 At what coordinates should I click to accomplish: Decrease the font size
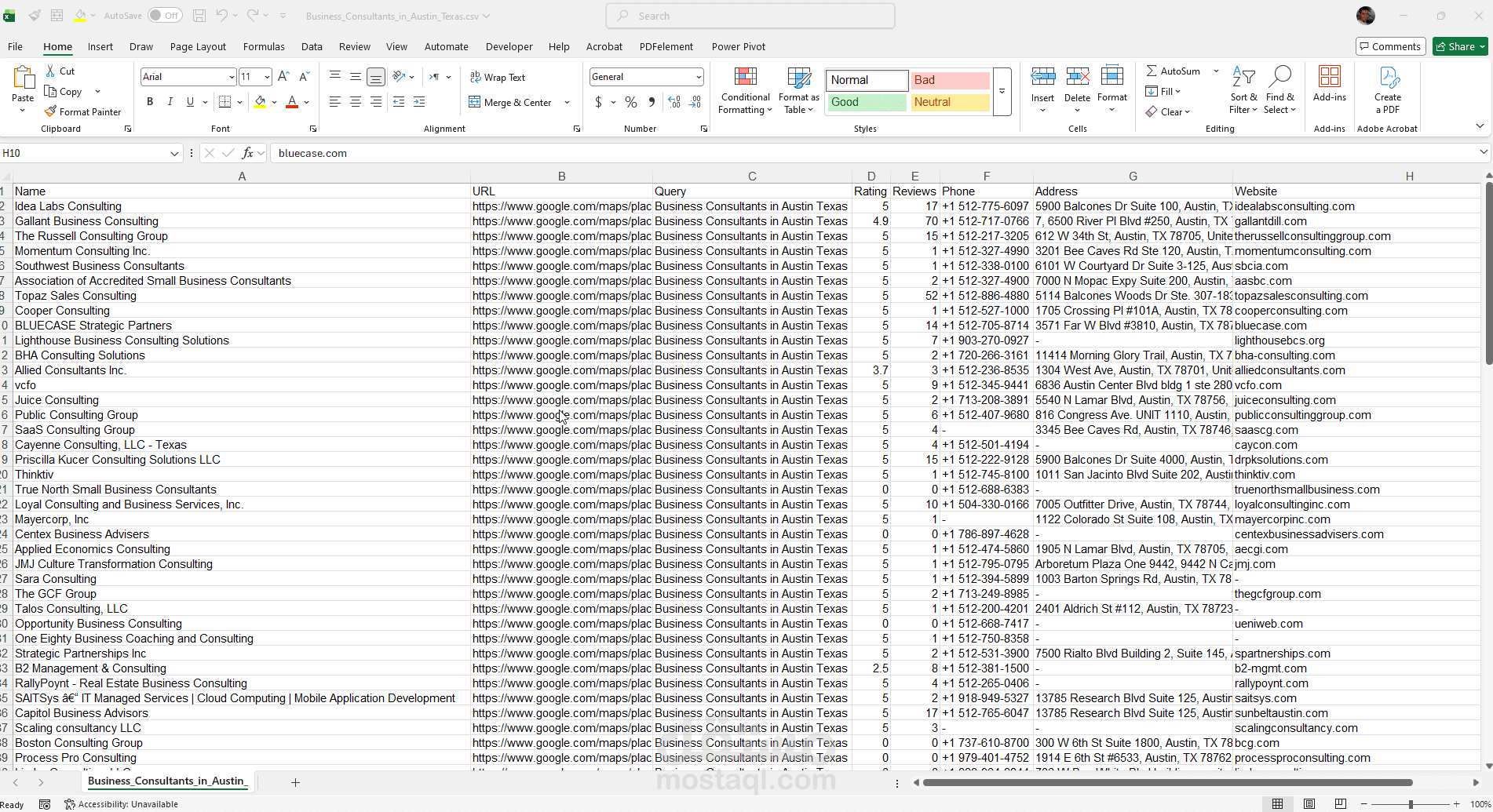click(x=305, y=77)
